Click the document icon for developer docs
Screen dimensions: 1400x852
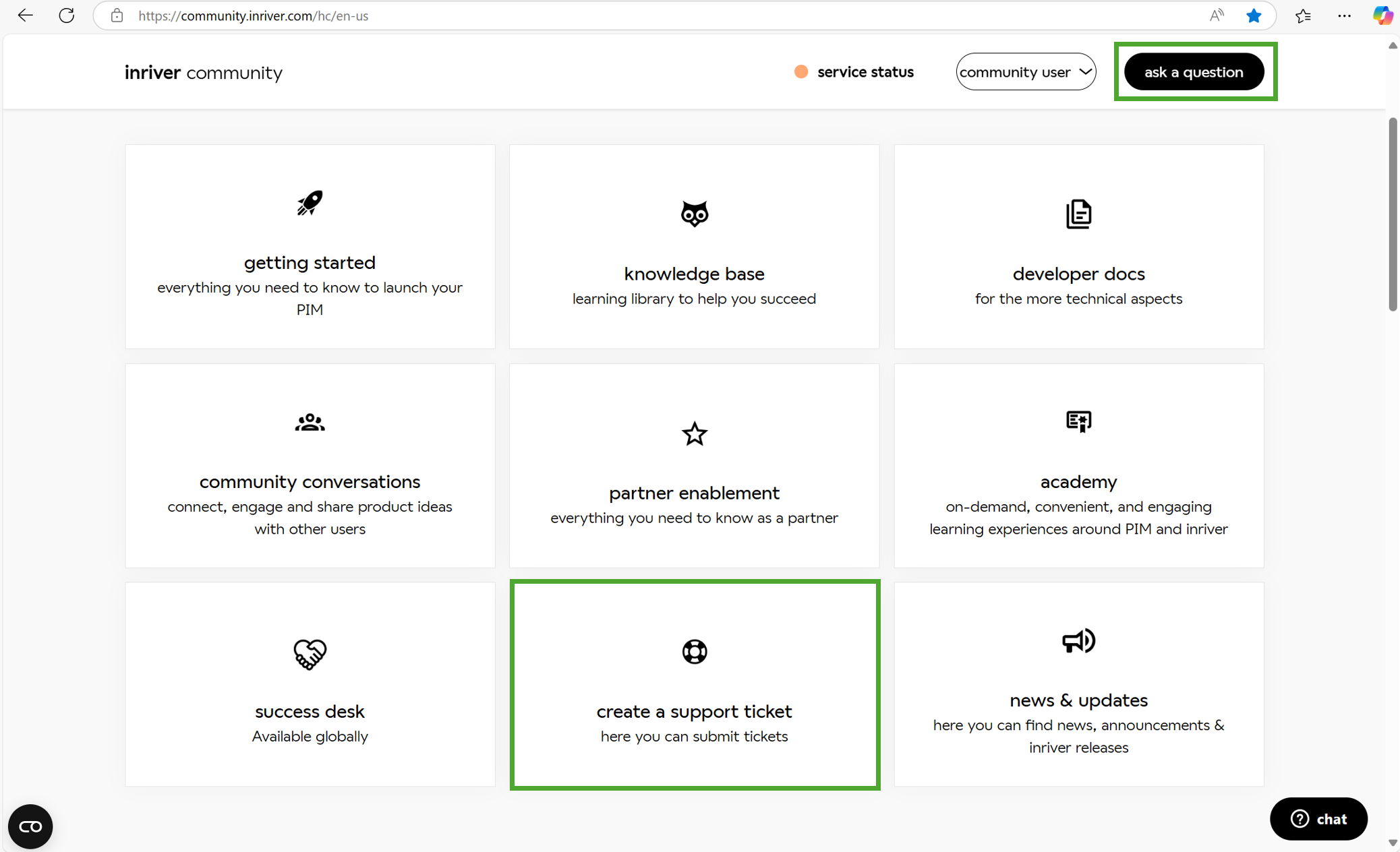tap(1078, 214)
